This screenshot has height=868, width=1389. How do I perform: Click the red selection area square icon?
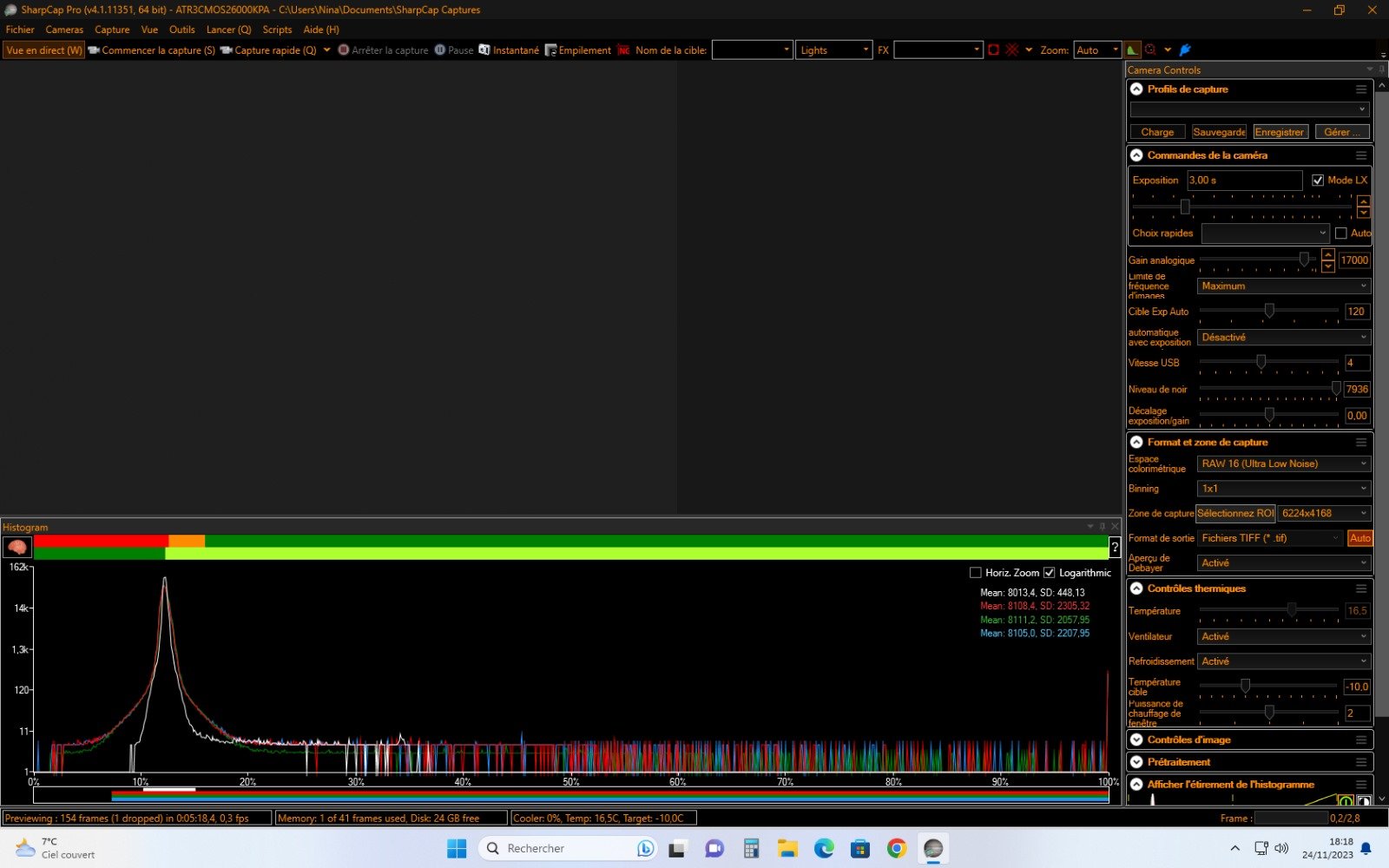(994, 50)
